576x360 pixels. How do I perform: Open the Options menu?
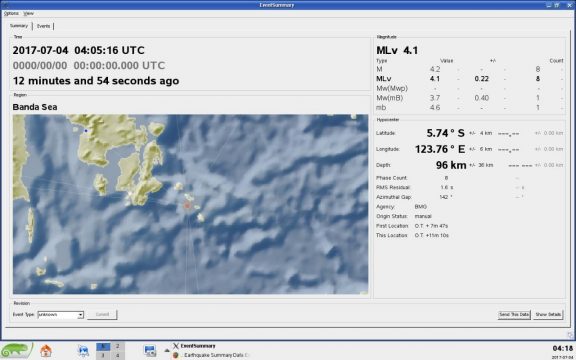[x=11, y=13]
